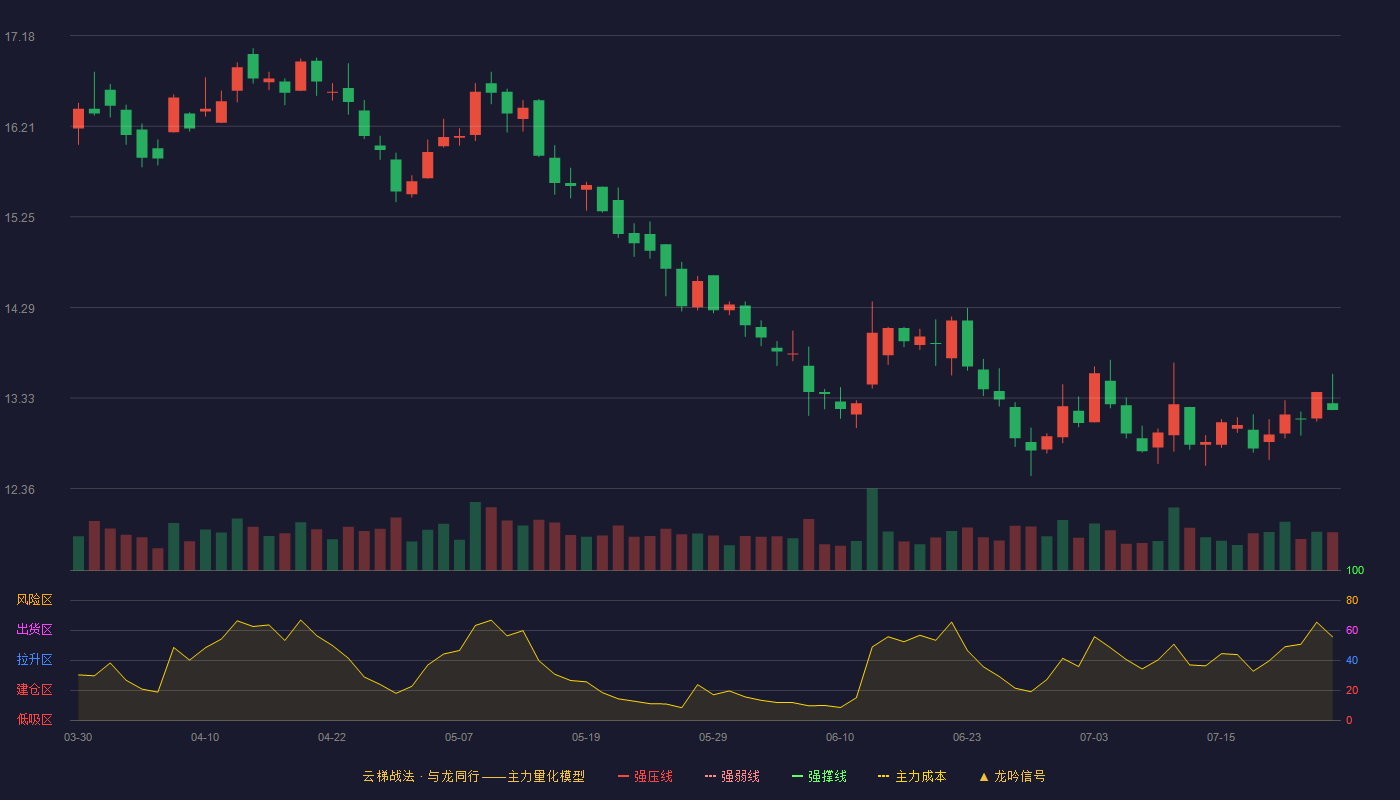Toggle the 强弱线 legend item
Viewport: 1400px width, 800px height.
pos(732,776)
